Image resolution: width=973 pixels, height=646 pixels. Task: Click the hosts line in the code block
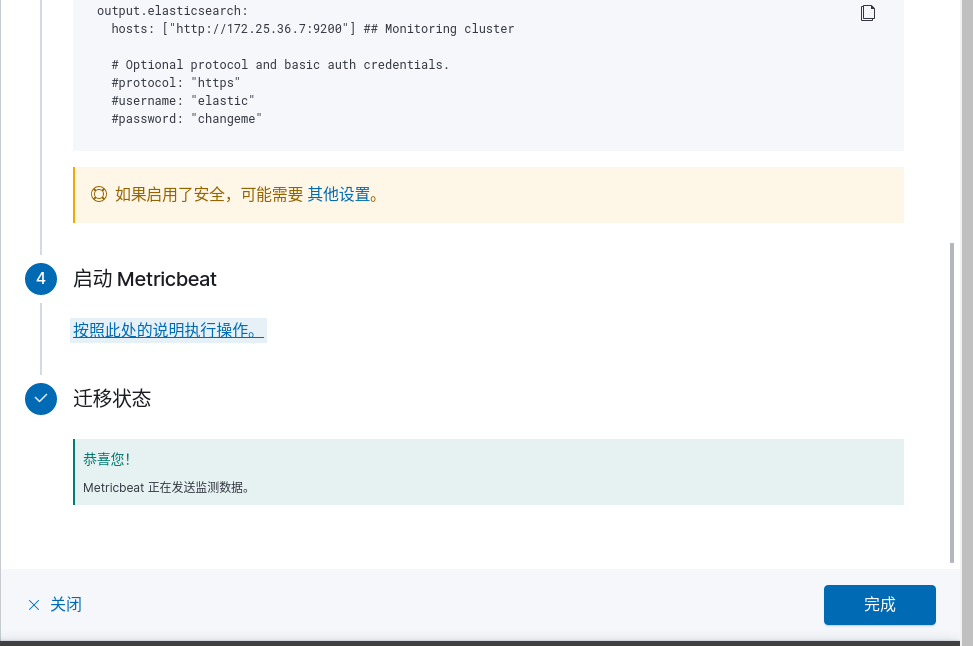tap(313, 29)
